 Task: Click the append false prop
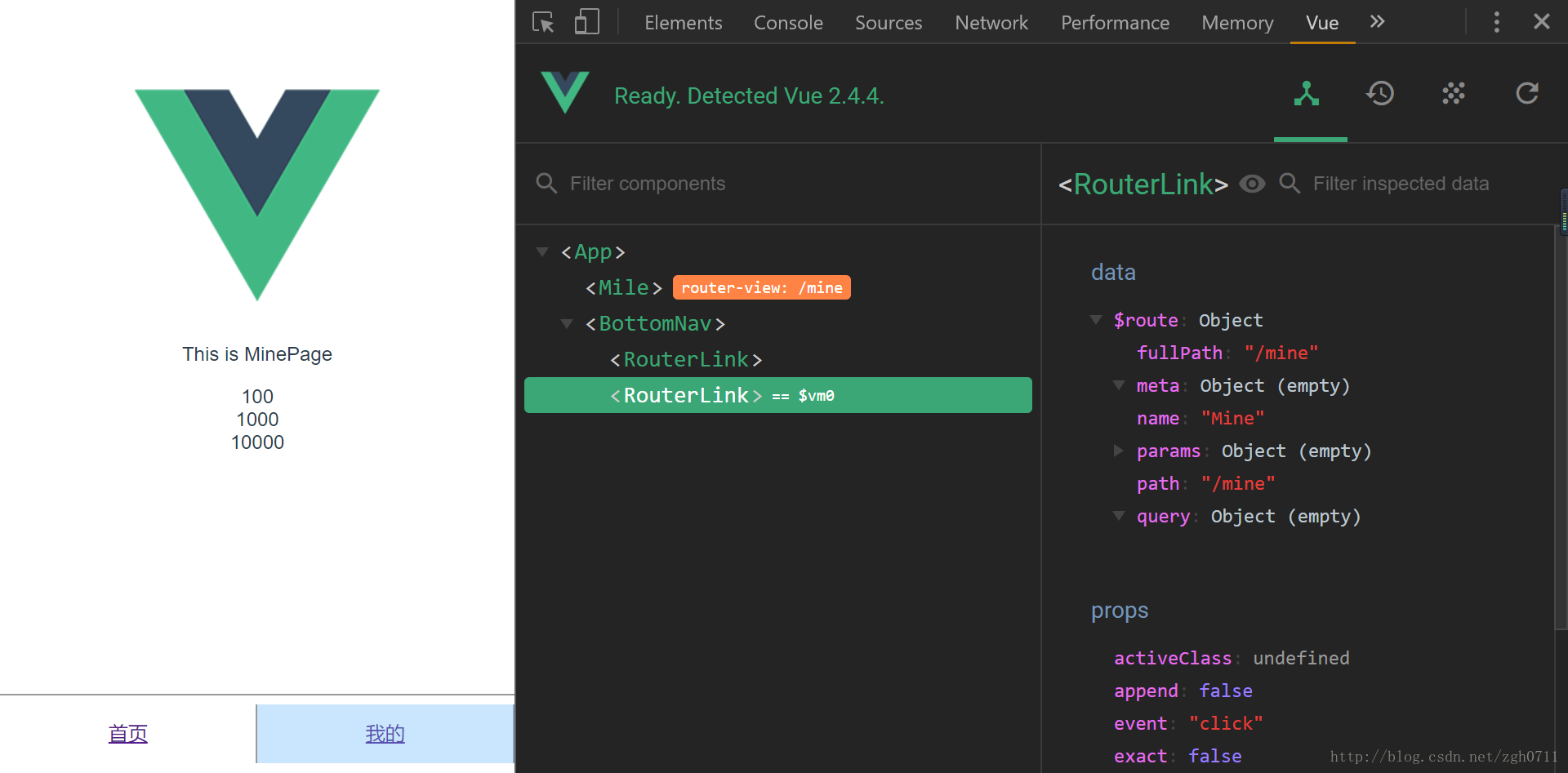(1183, 691)
